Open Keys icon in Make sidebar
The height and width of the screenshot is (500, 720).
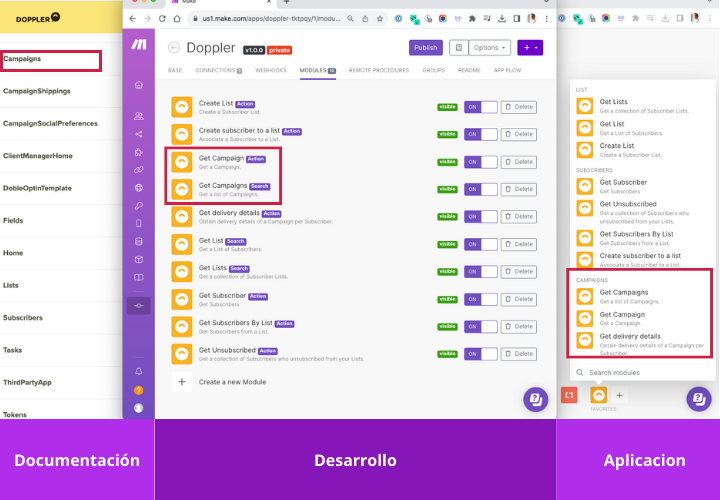pyautogui.click(x=139, y=206)
